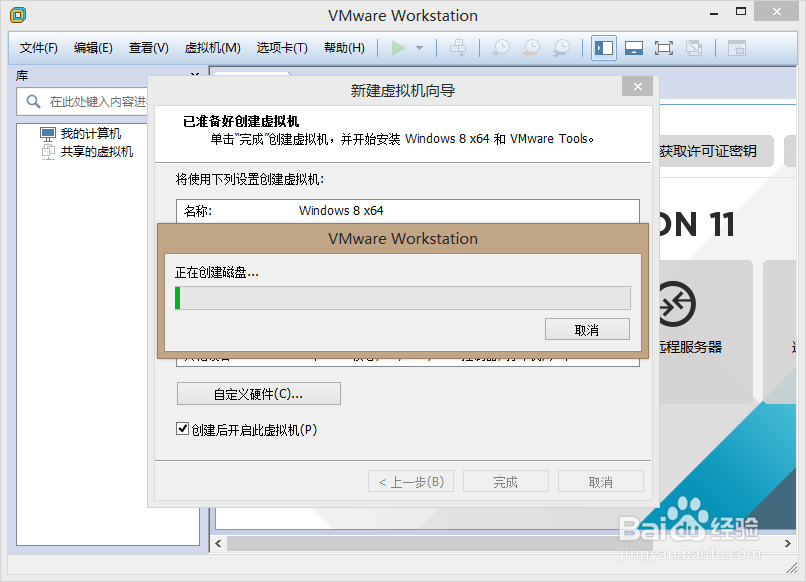Click the green power-on play icon

click(398, 48)
